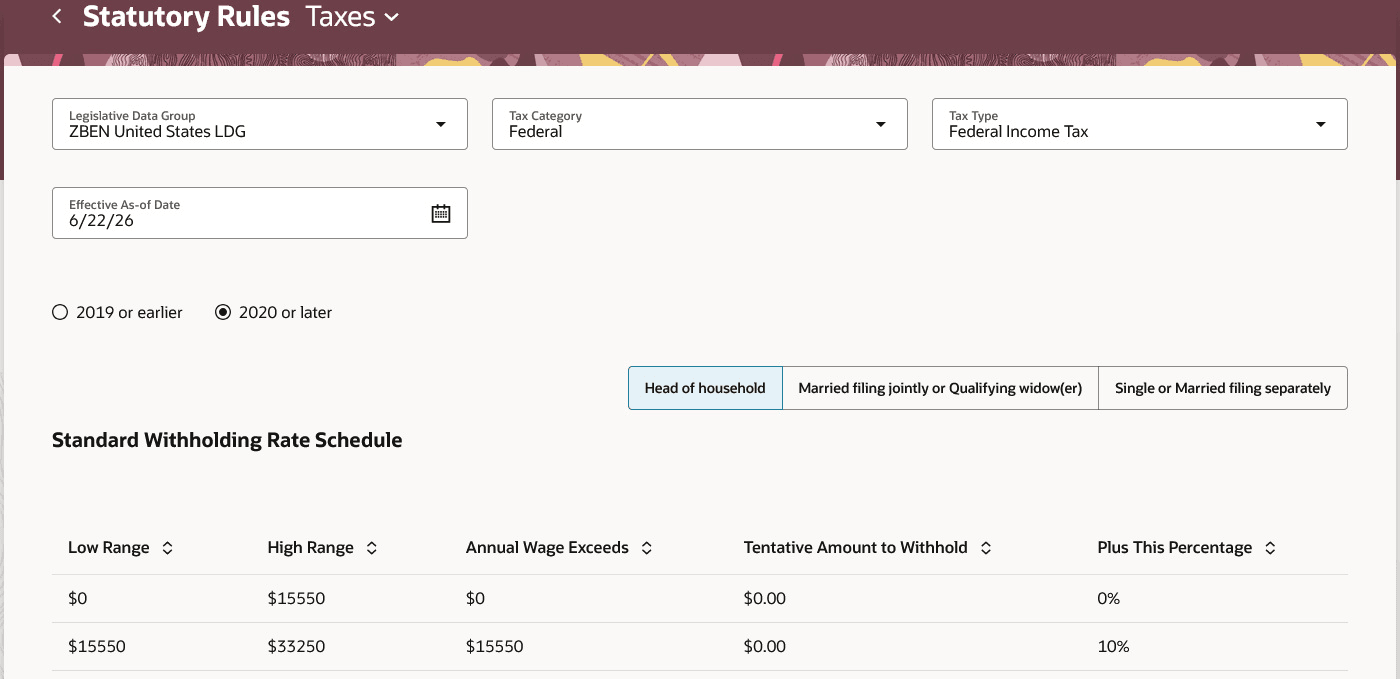1400x679 pixels.
Task: Click the Effective As-of Date field
Action: [260, 213]
